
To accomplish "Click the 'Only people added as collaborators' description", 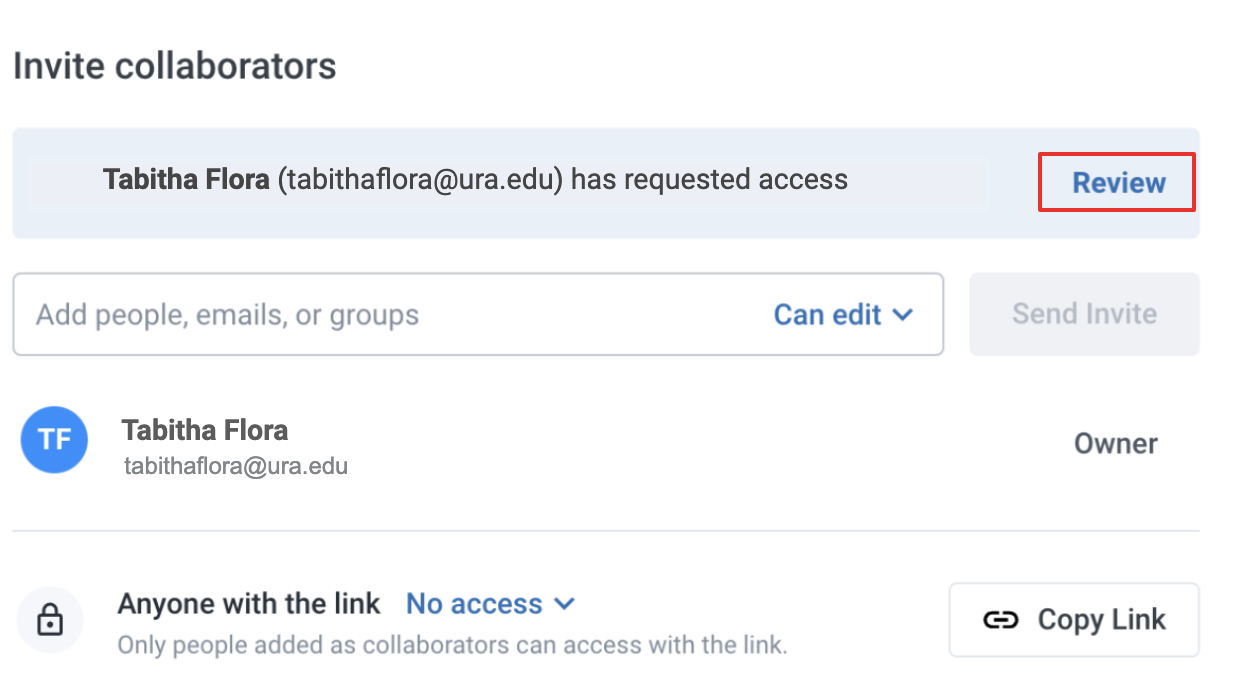I will [x=452, y=646].
